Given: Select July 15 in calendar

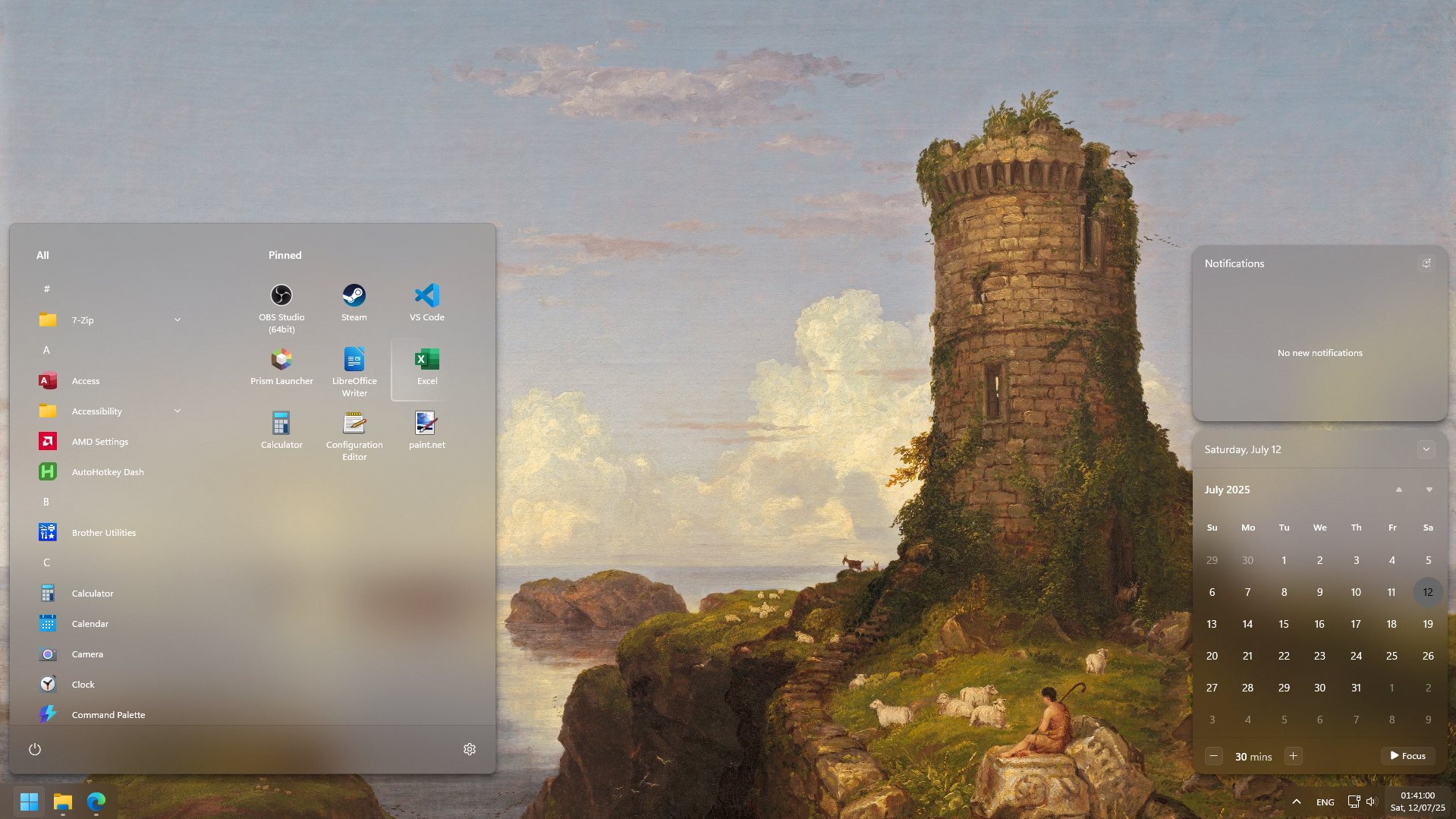Looking at the screenshot, I should click(1284, 624).
